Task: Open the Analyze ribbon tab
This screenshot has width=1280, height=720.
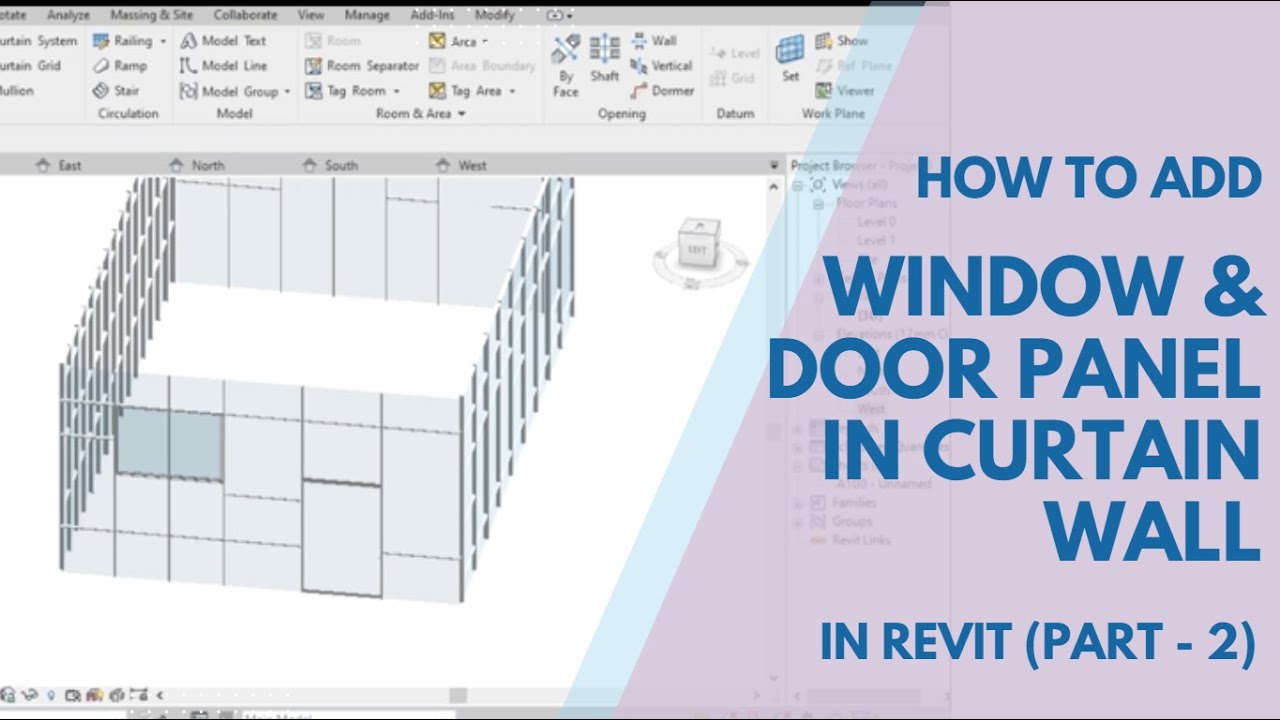Action: [x=68, y=15]
